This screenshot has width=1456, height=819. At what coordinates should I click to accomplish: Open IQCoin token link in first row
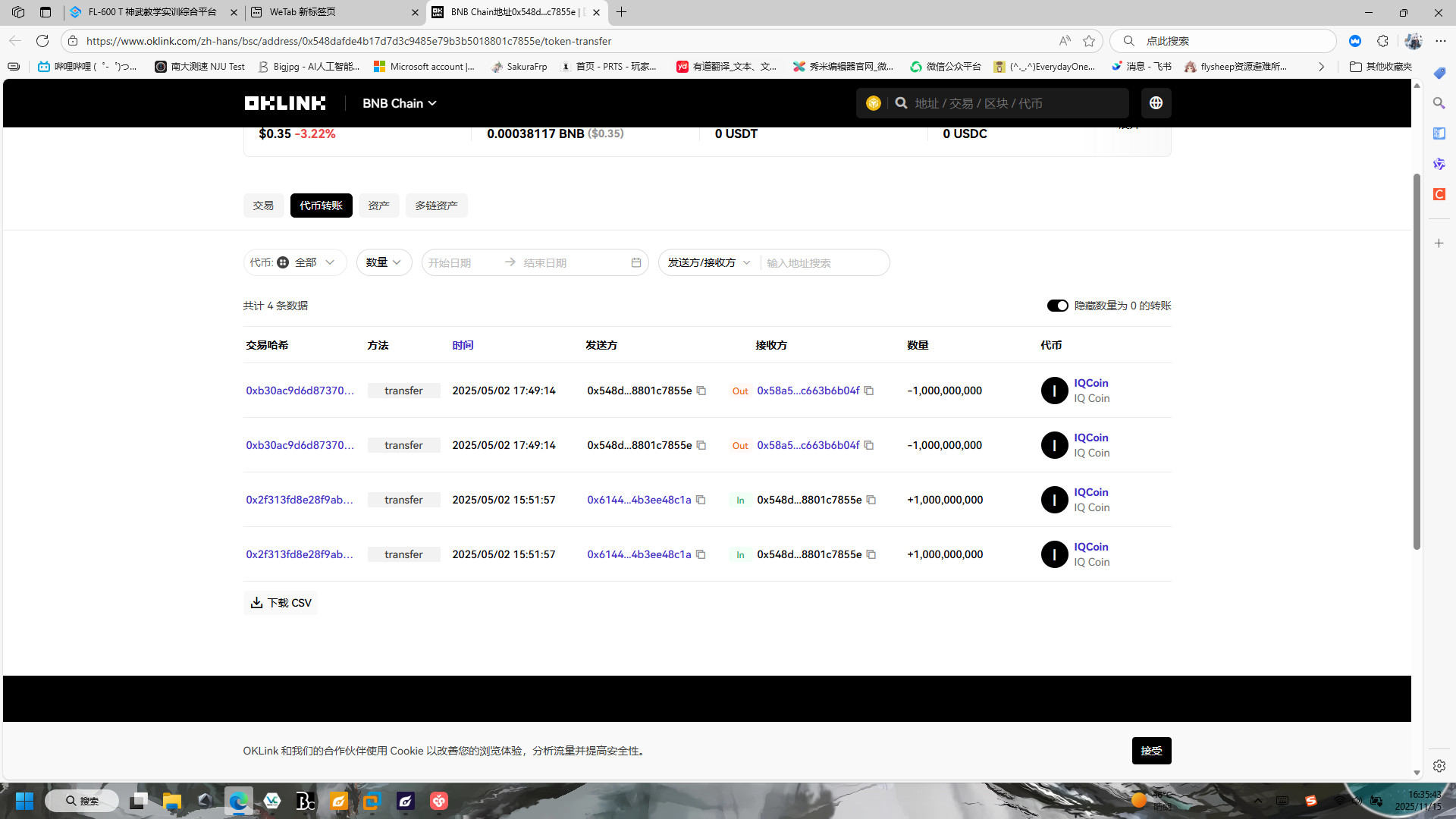[1090, 383]
